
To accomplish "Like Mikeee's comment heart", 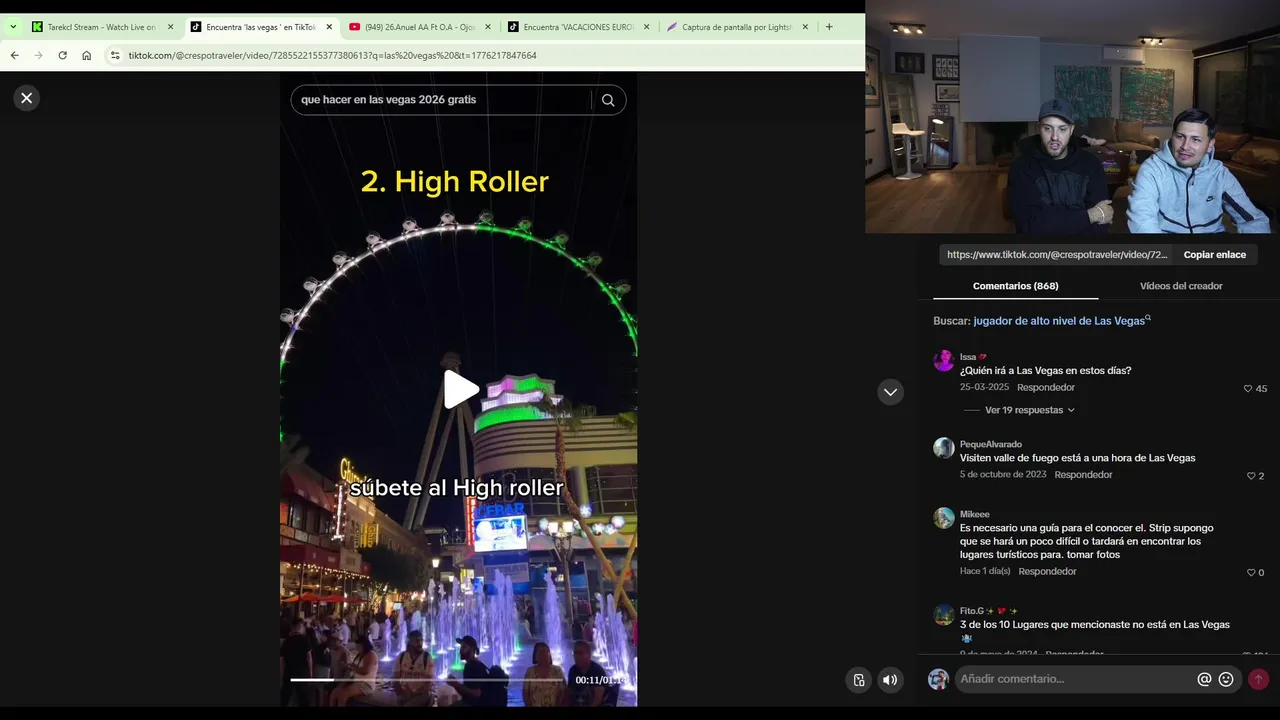I will pyautogui.click(x=1250, y=573).
